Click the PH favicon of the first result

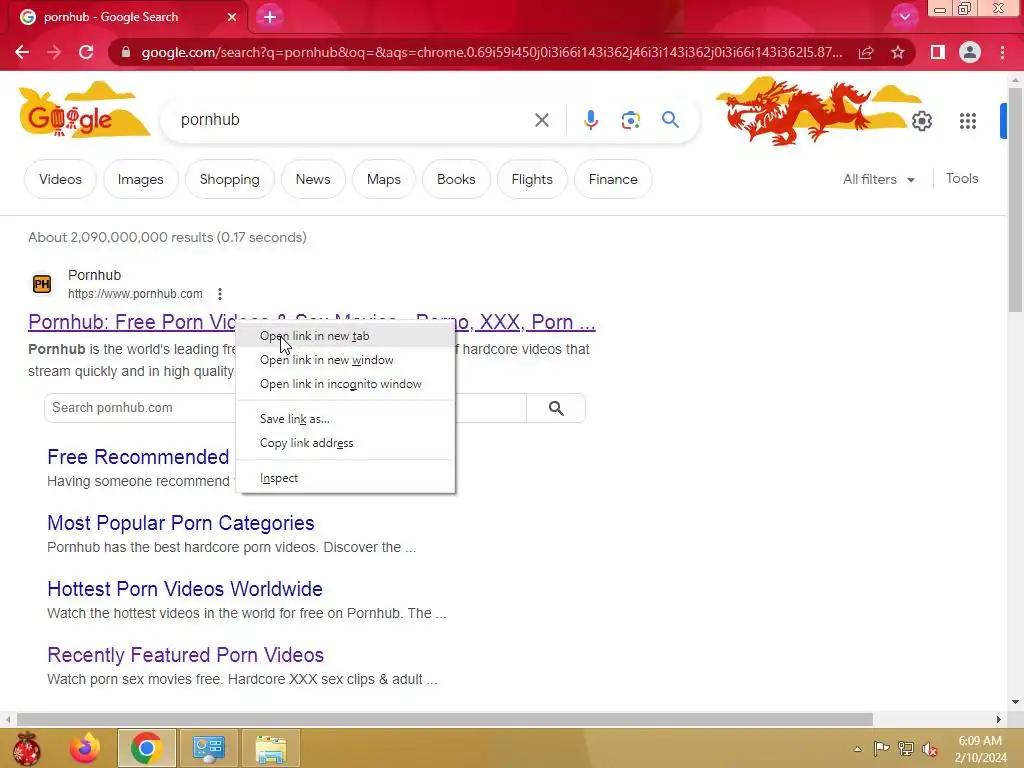tap(42, 284)
